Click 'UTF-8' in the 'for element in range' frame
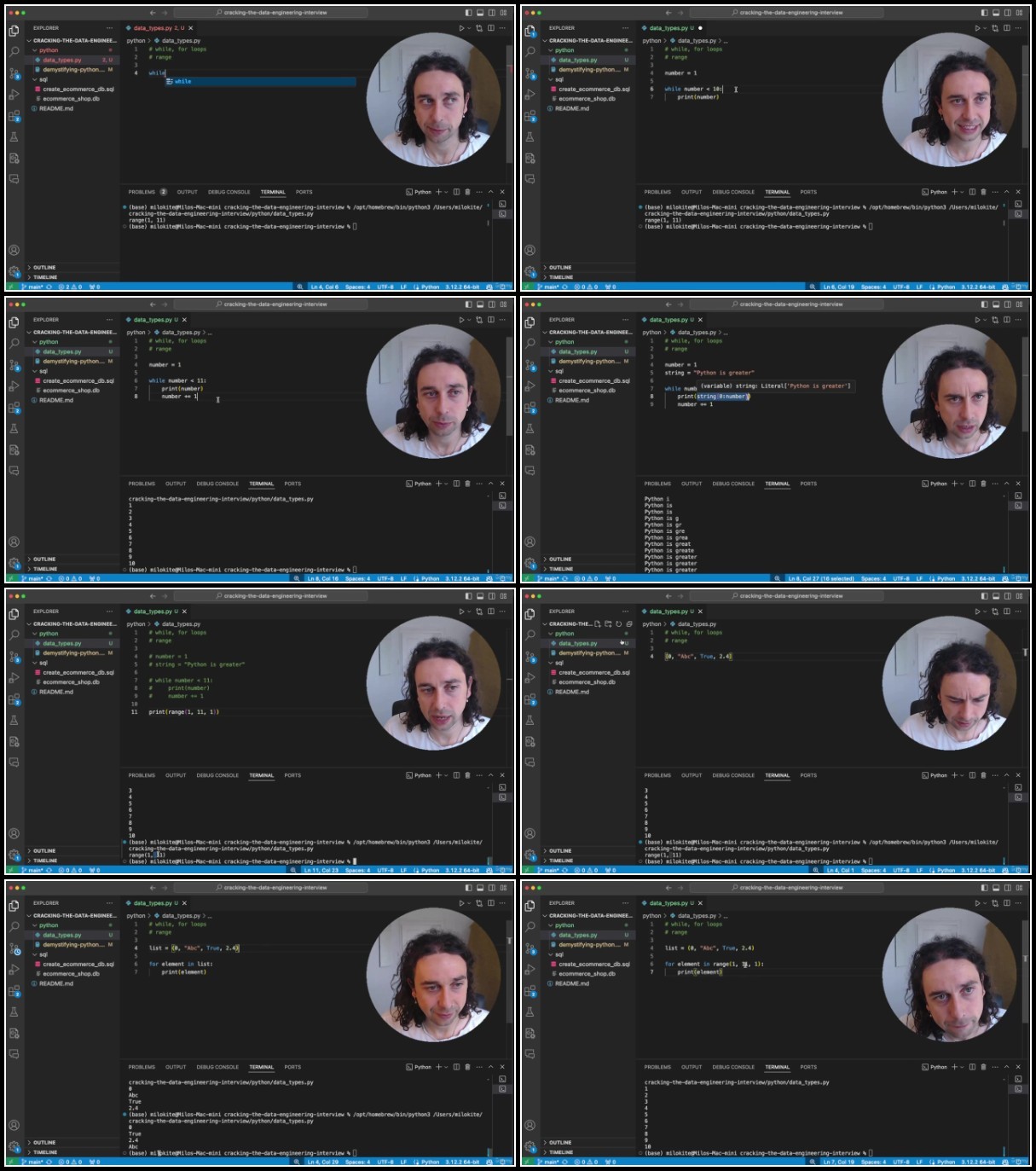The width and height of the screenshot is (1036, 1171). (901, 1162)
